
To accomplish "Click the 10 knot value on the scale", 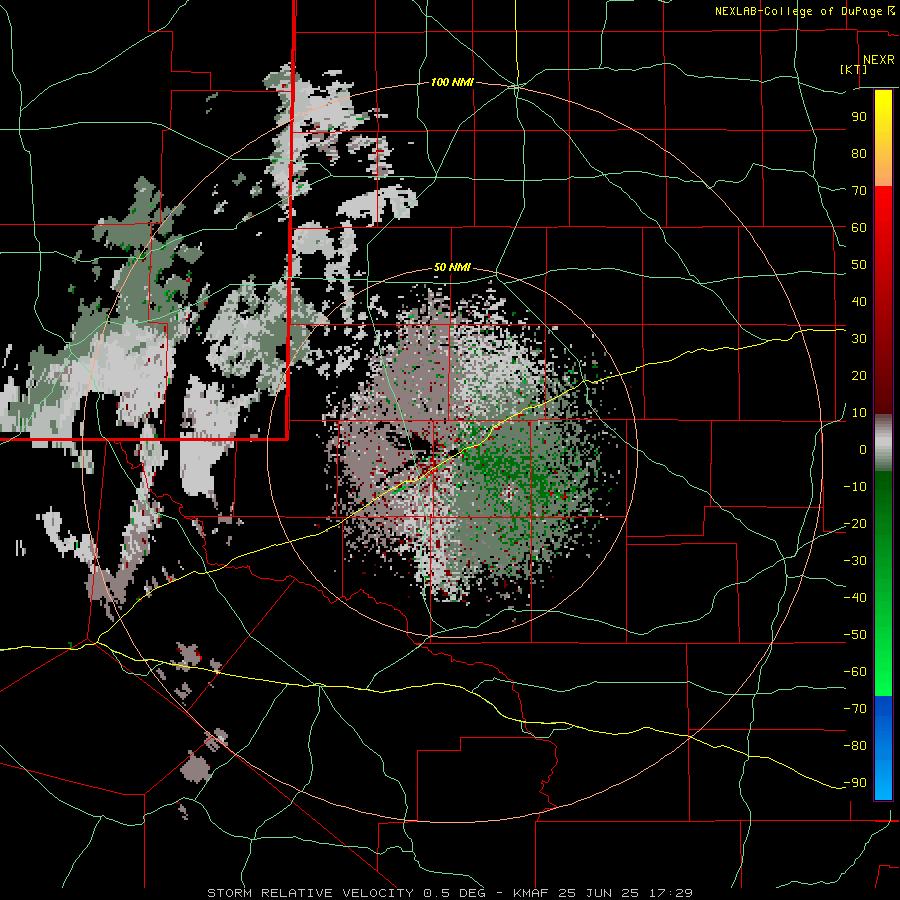I will pyautogui.click(x=859, y=413).
